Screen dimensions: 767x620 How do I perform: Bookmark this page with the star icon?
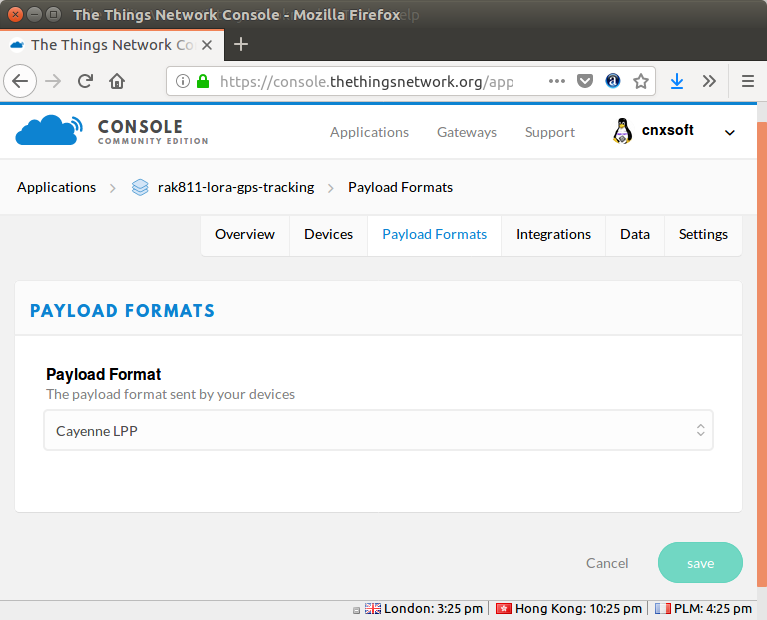641,81
